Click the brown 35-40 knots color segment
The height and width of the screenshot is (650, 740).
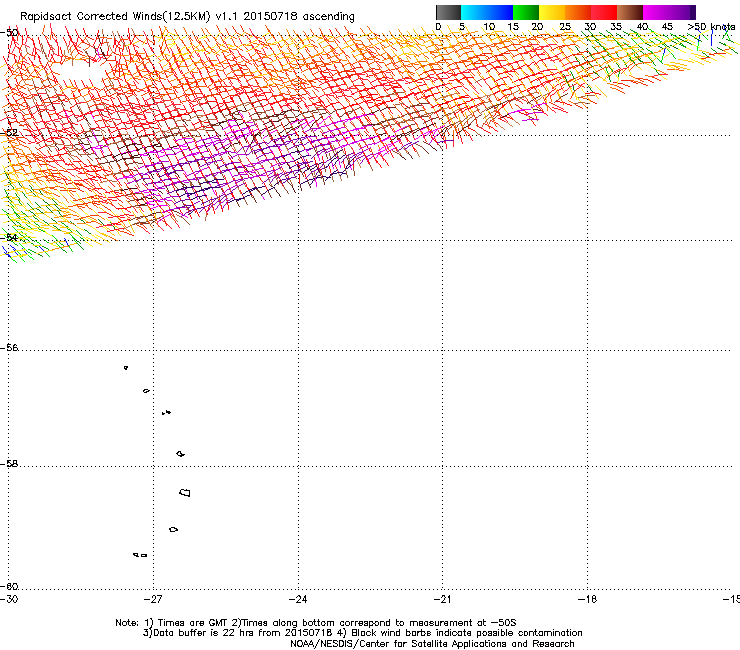[x=630, y=12]
